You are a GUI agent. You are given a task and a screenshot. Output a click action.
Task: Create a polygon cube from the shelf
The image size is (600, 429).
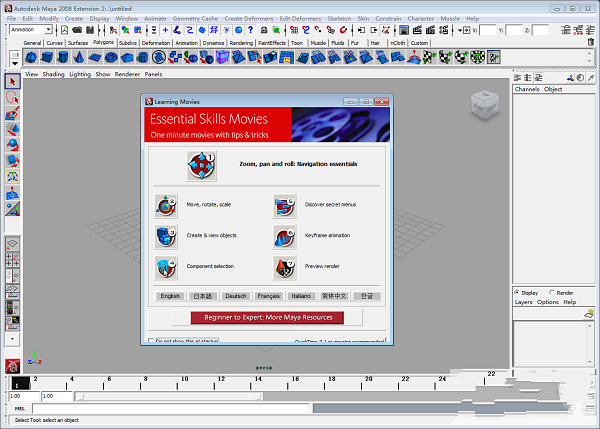pyautogui.click(x=47, y=57)
